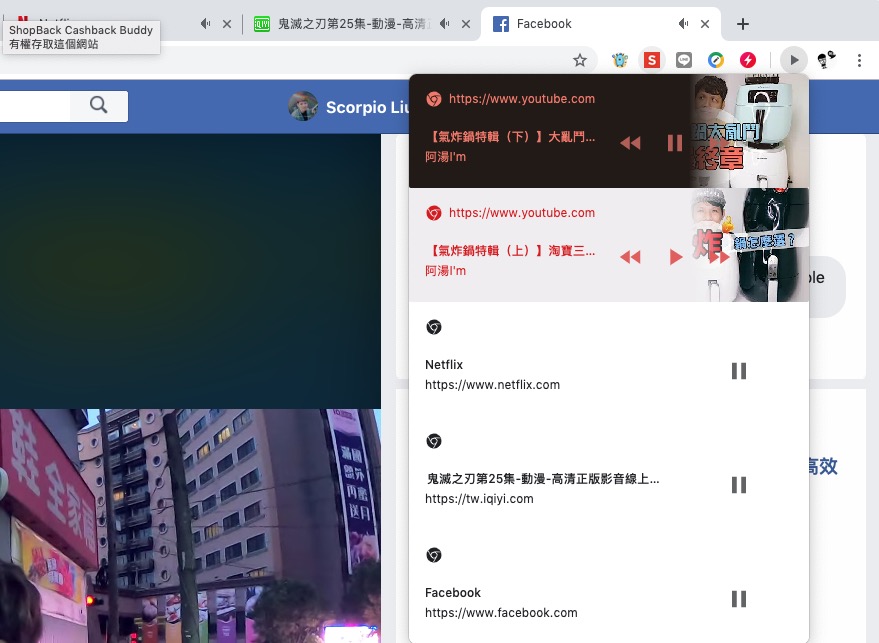This screenshot has width=879, height=643.
Task: Open Scorpio Liu profile picture in Facebook header
Action: tap(303, 106)
